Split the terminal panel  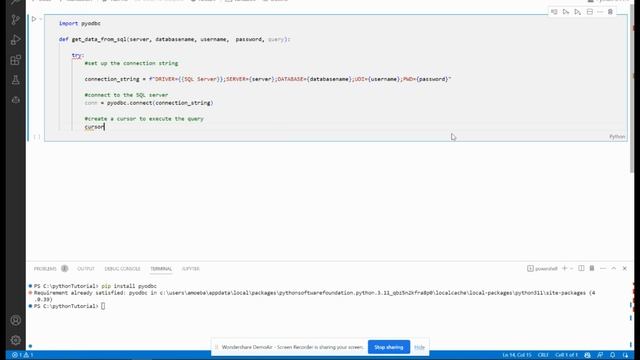(x=581, y=268)
